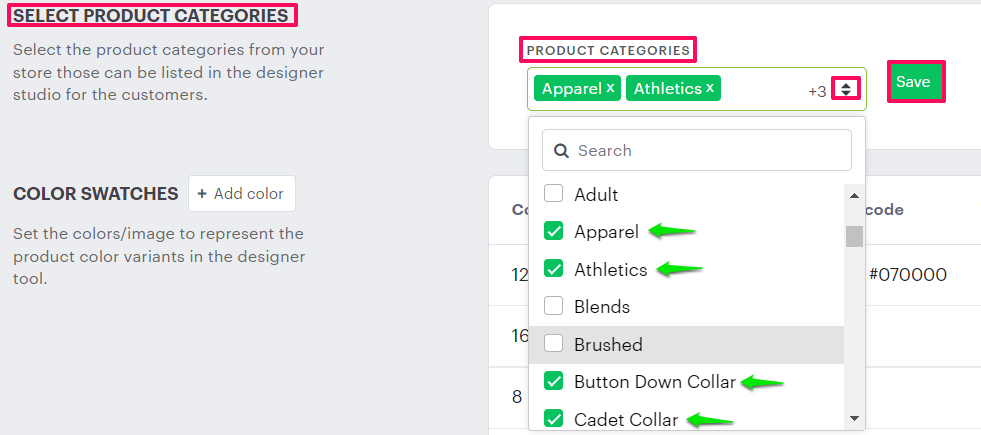Save the selected product categories
981x435 pixels.
click(x=913, y=83)
